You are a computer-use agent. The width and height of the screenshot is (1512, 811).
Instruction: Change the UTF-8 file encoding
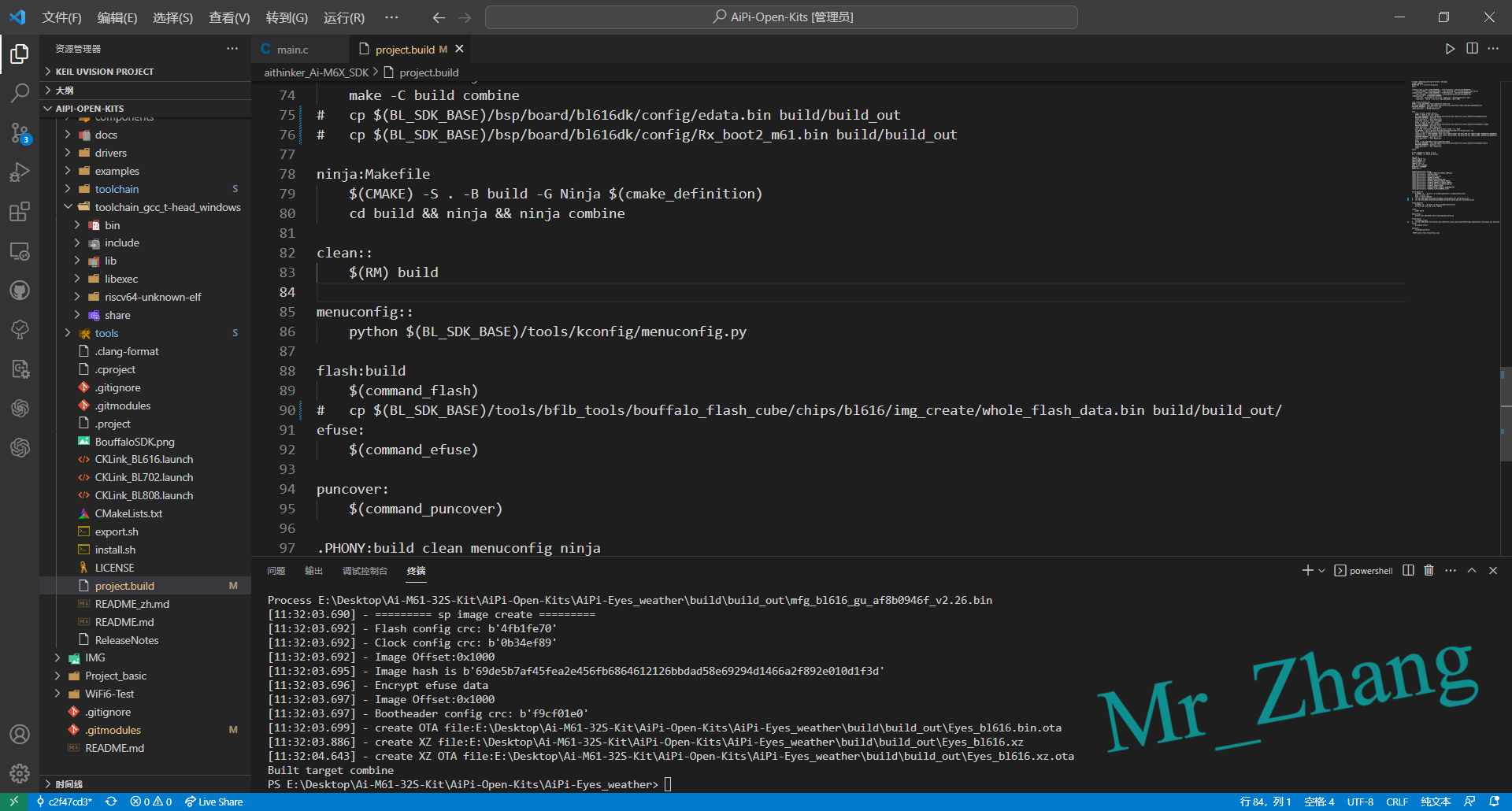(x=1360, y=802)
